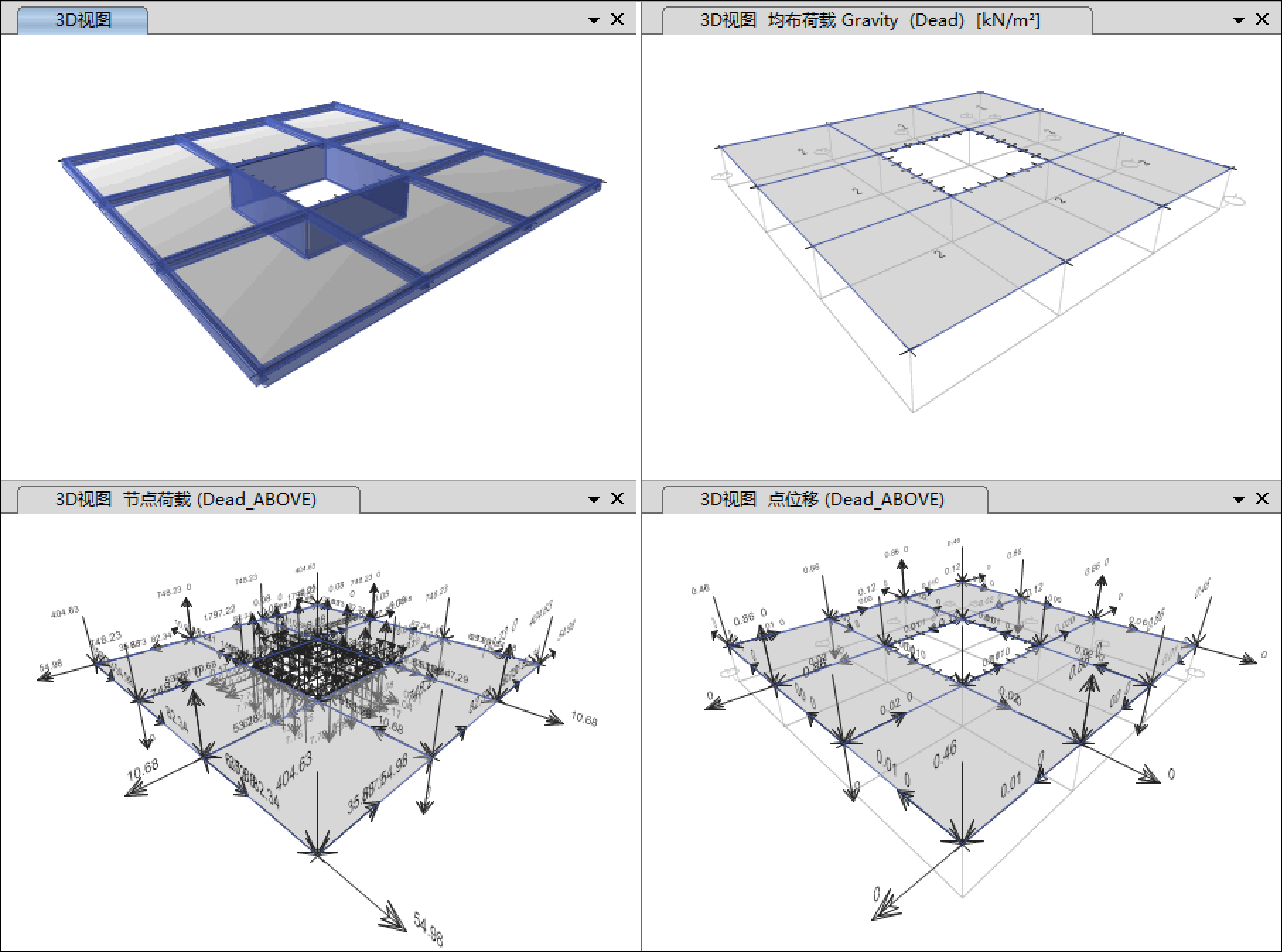Expand the dropdown arrow of the rendered 3D视图 pane

594,20
